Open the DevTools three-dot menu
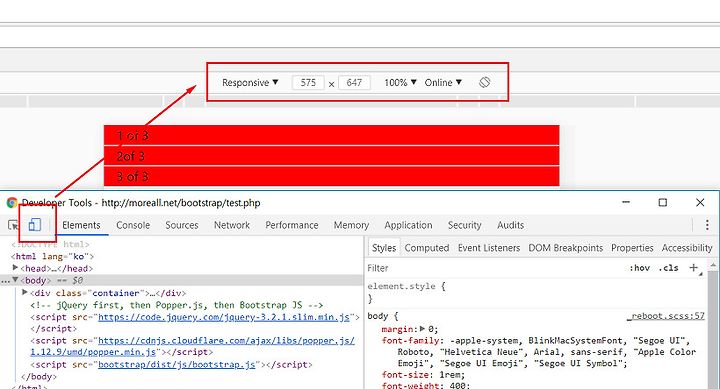The image size is (720, 389). click(707, 225)
